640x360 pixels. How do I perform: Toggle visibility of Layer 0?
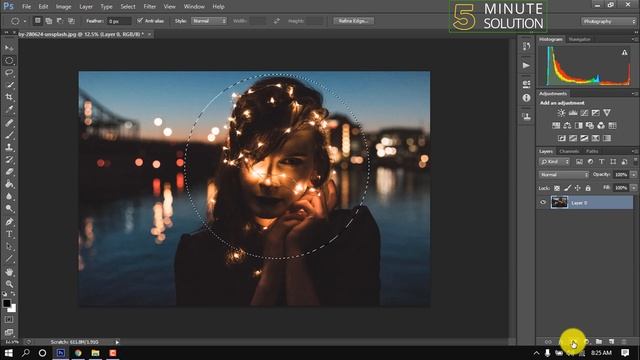(x=543, y=202)
